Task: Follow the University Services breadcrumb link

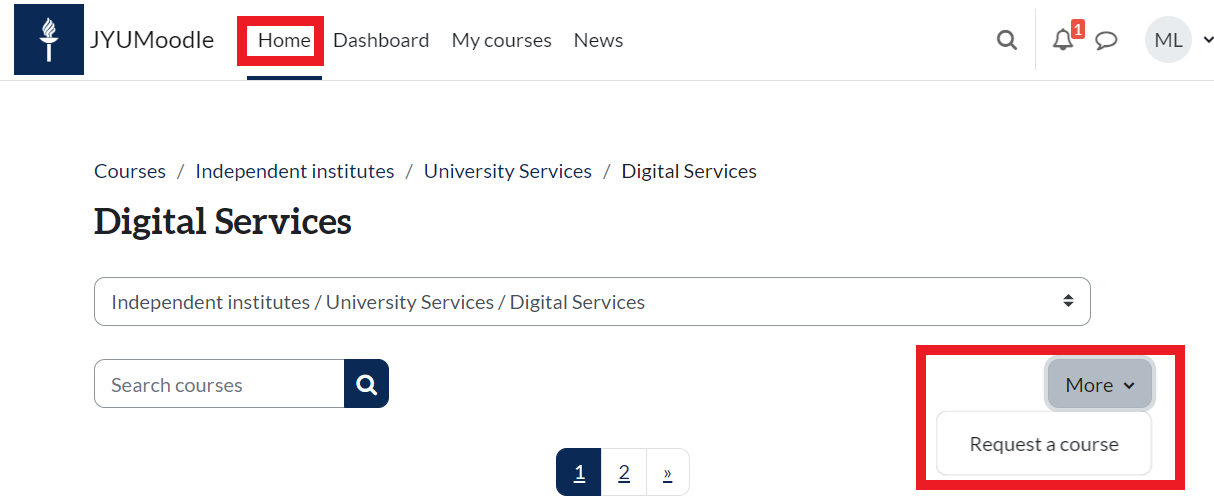Action: [507, 171]
